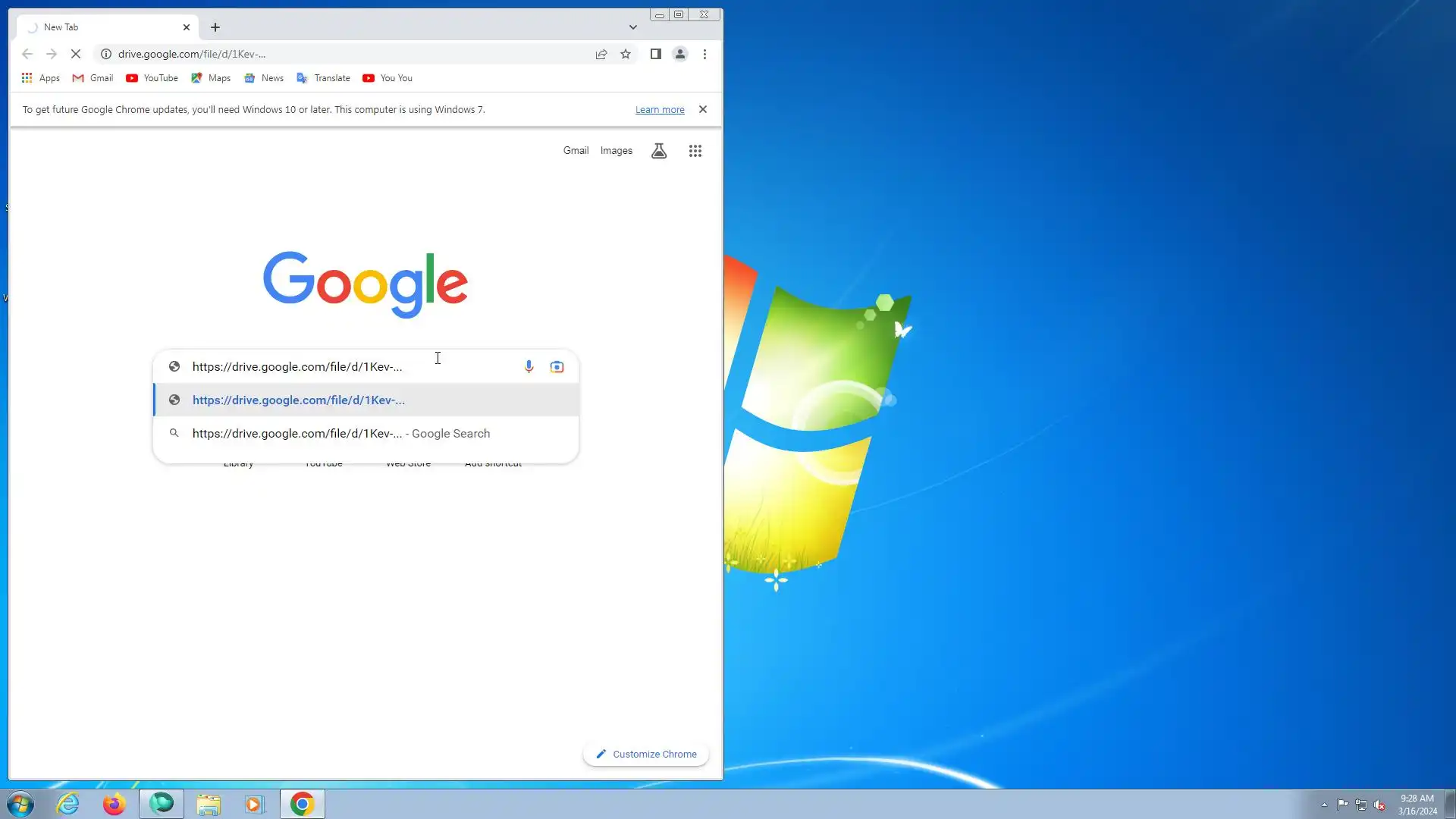Open Search Labs flask icon
The width and height of the screenshot is (1456, 819).
pyautogui.click(x=659, y=151)
